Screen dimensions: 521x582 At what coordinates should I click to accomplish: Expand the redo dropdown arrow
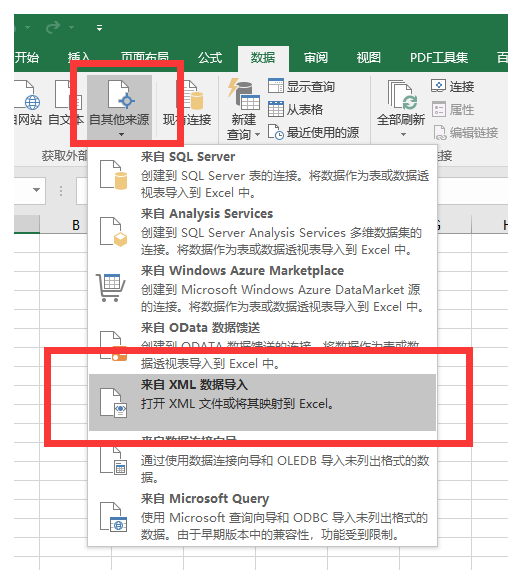(x=72, y=27)
